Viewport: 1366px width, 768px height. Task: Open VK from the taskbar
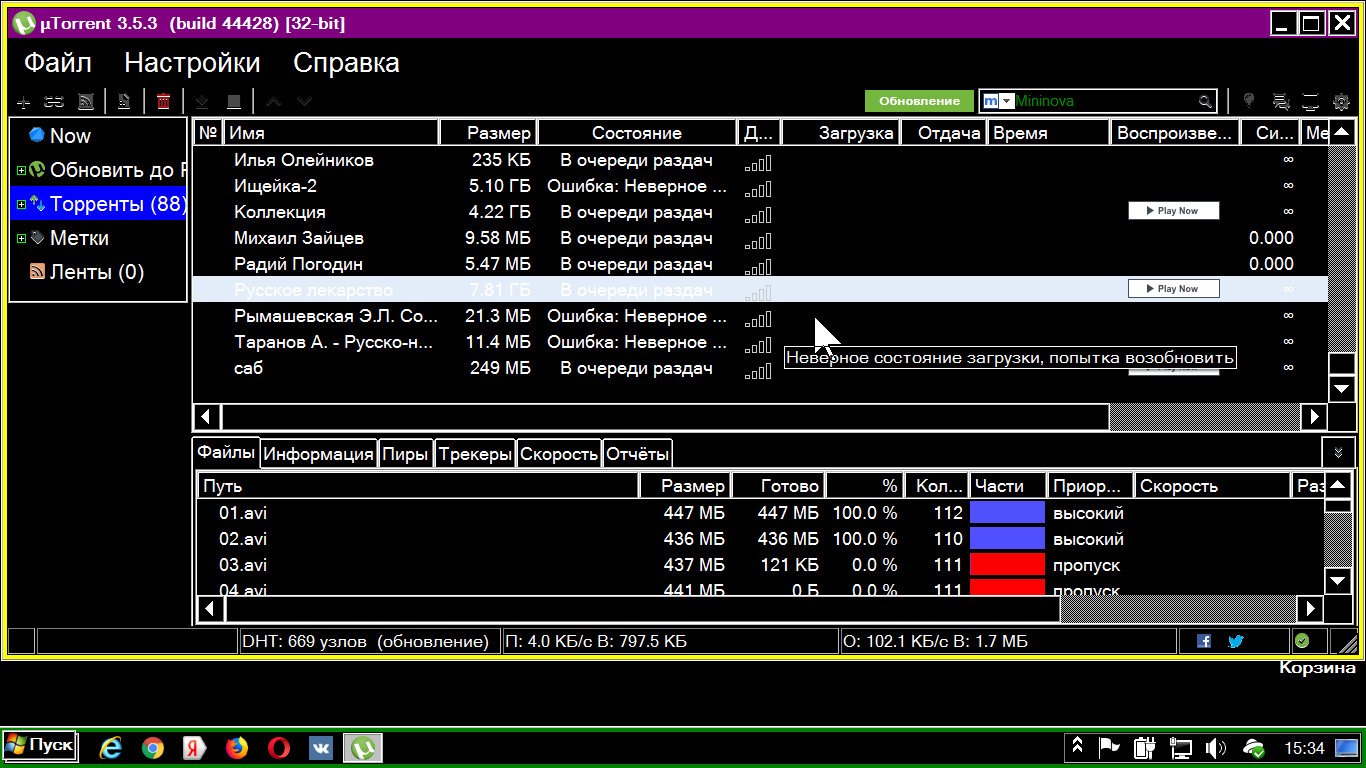[320, 747]
